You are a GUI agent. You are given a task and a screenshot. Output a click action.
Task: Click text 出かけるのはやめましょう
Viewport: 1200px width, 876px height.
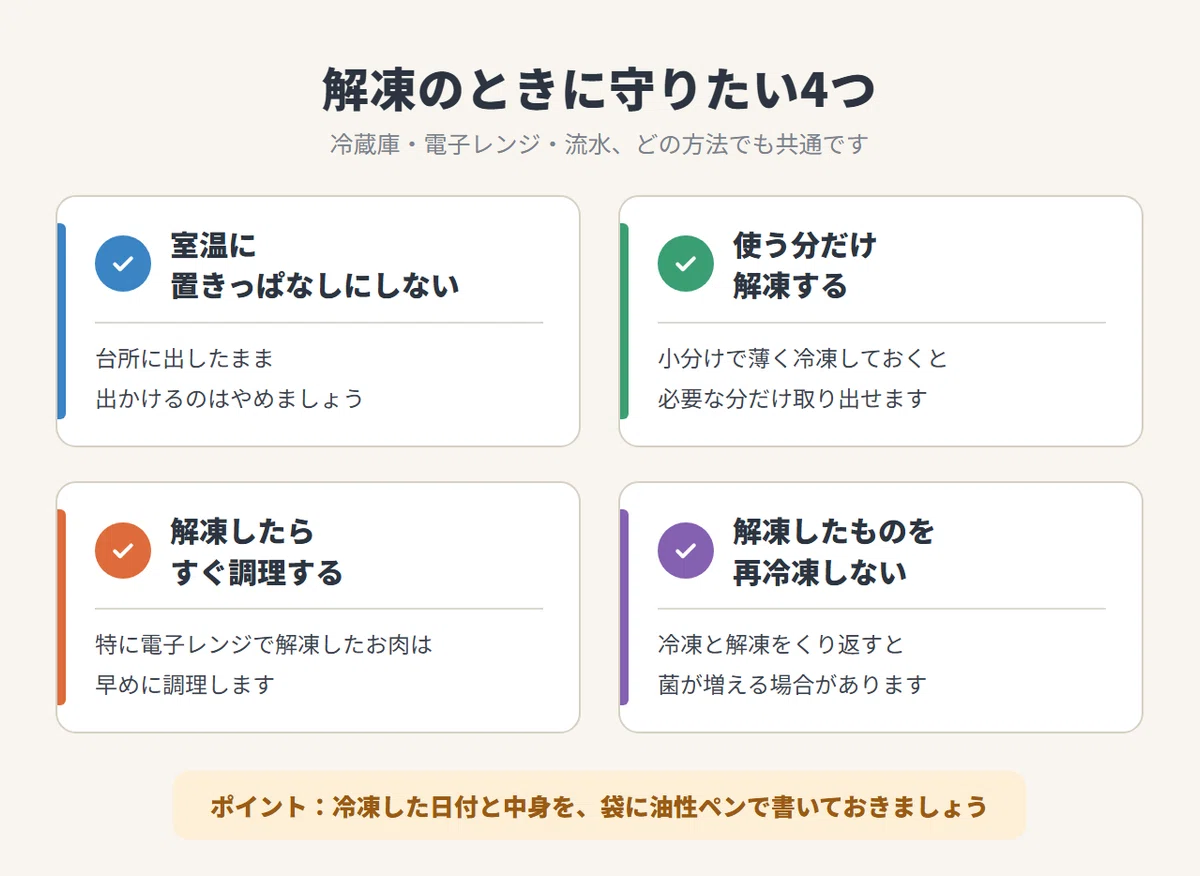pyautogui.click(x=229, y=399)
